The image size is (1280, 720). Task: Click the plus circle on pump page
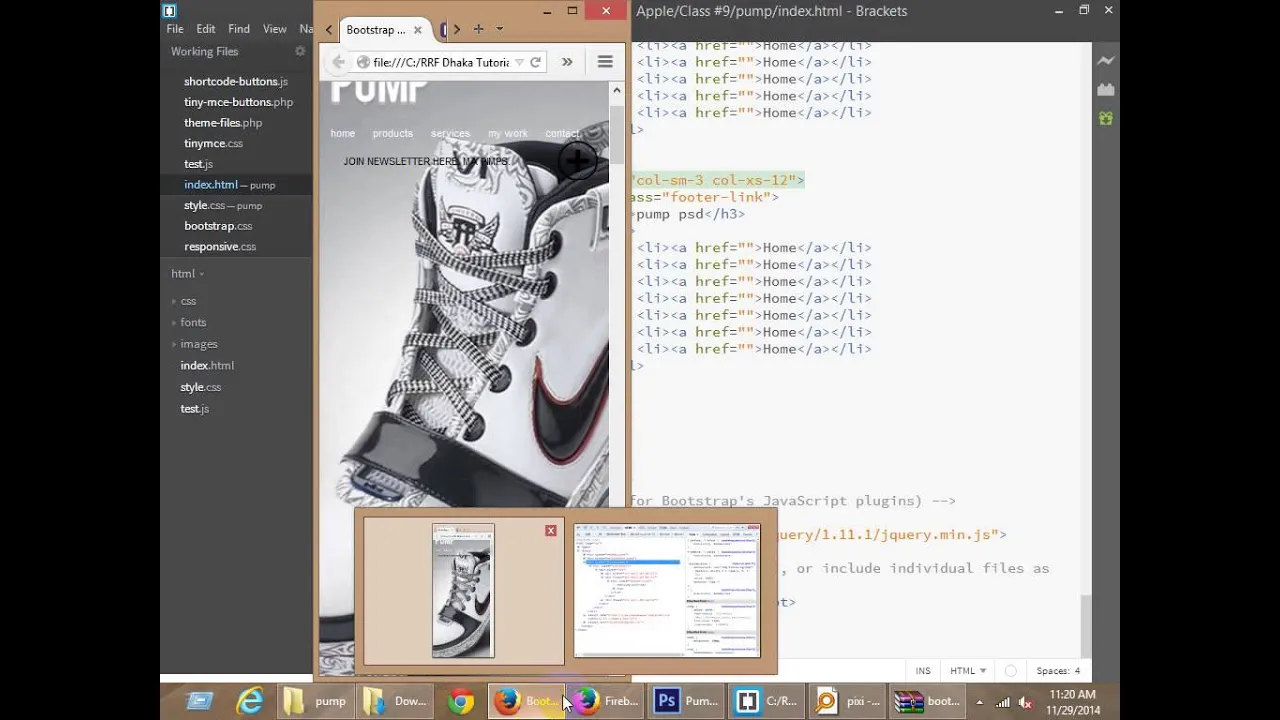[x=577, y=161]
